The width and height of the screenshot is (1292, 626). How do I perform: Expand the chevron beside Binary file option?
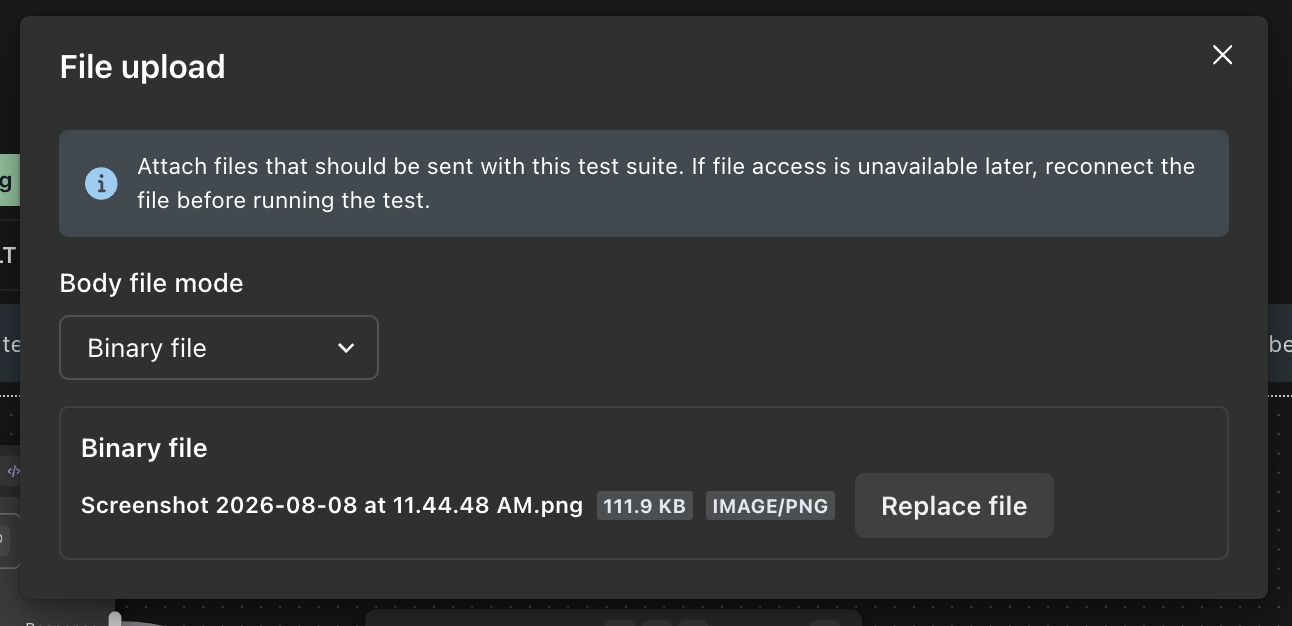pyautogui.click(x=346, y=348)
